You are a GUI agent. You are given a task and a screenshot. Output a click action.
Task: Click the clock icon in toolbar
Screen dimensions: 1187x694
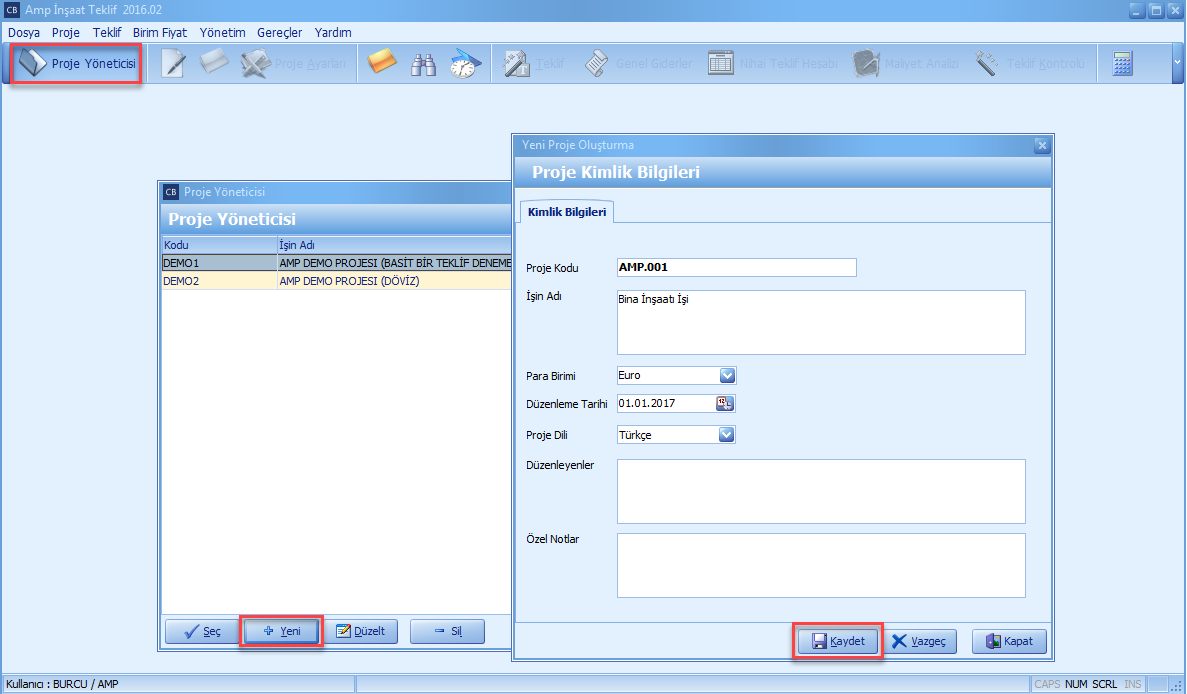465,64
